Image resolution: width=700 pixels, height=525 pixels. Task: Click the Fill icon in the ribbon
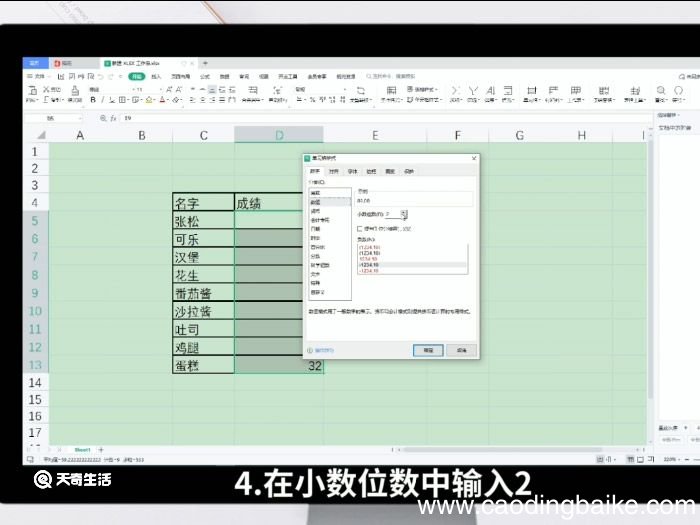(x=508, y=90)
